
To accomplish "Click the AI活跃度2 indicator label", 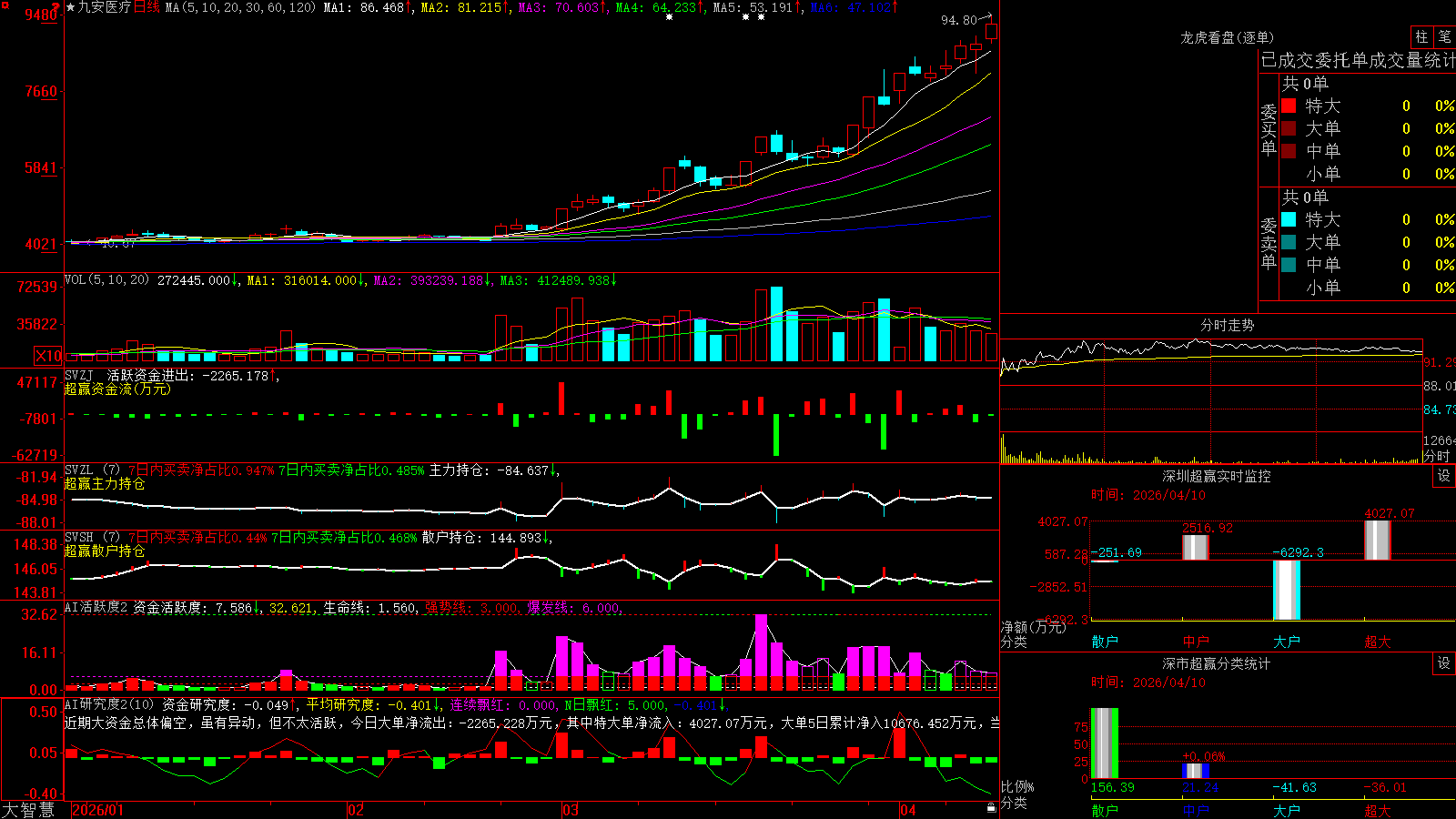I will click(96, 607).
